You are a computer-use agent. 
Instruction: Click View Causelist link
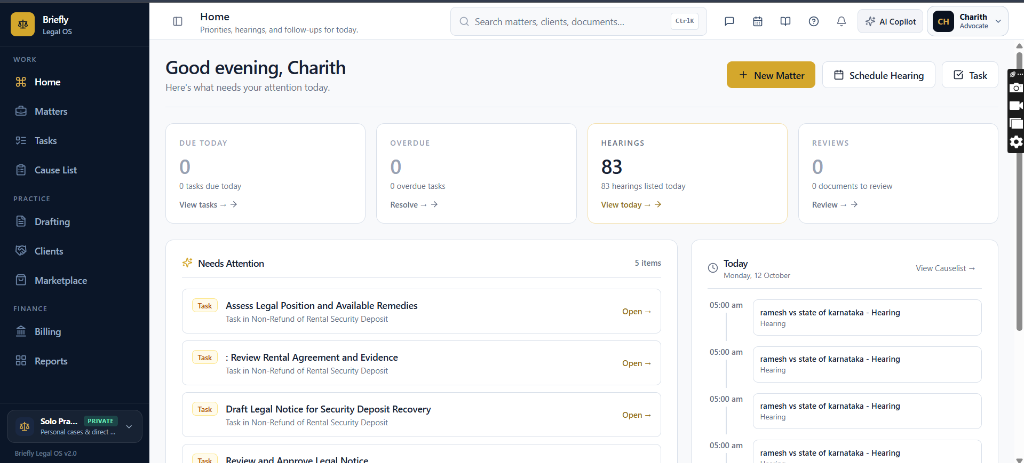946,268
